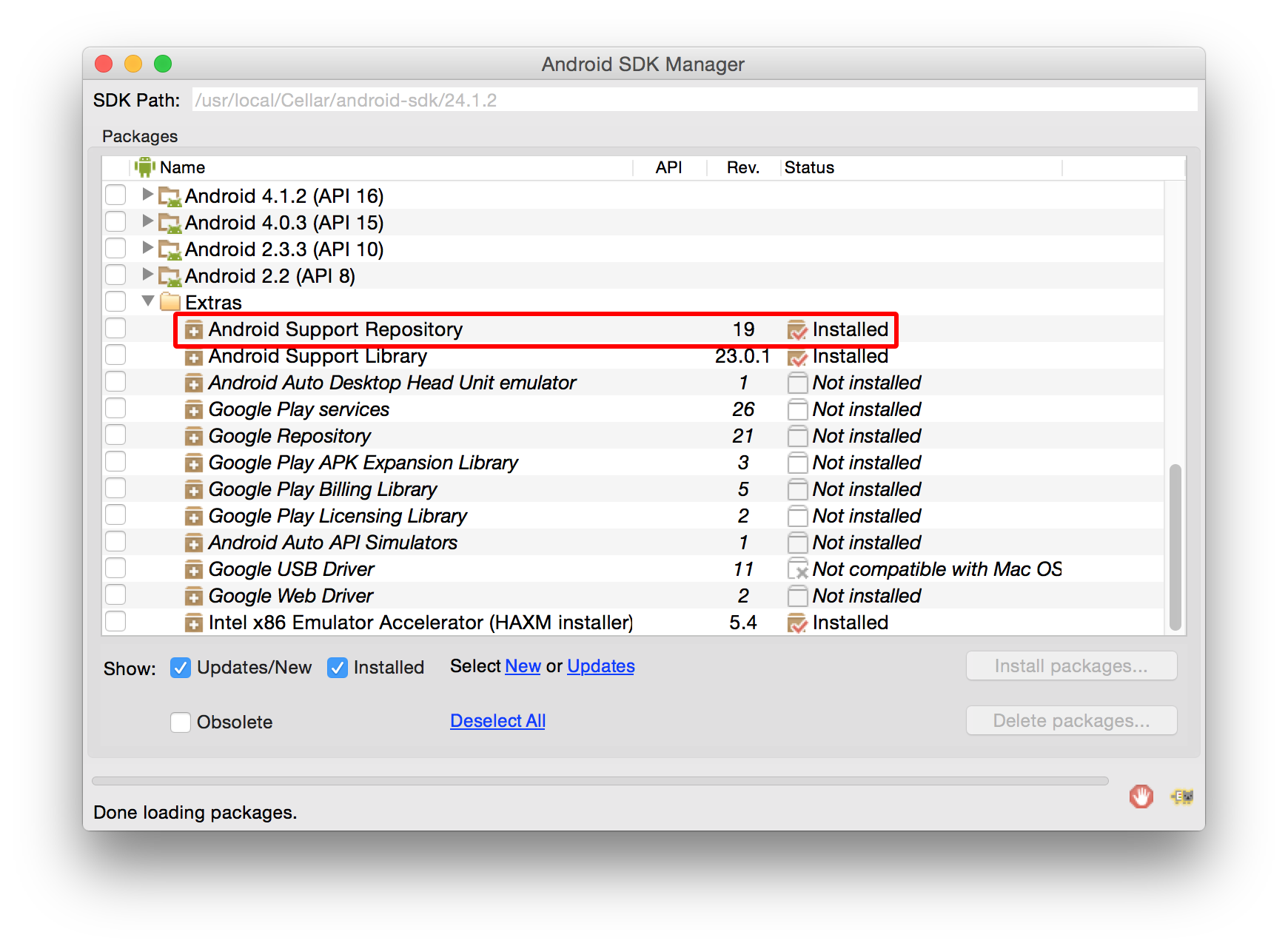This screenshot has height=949, width=1288.
Task: Click the log window icon in bottom right corner
Action: click(x=1181, y=797)
